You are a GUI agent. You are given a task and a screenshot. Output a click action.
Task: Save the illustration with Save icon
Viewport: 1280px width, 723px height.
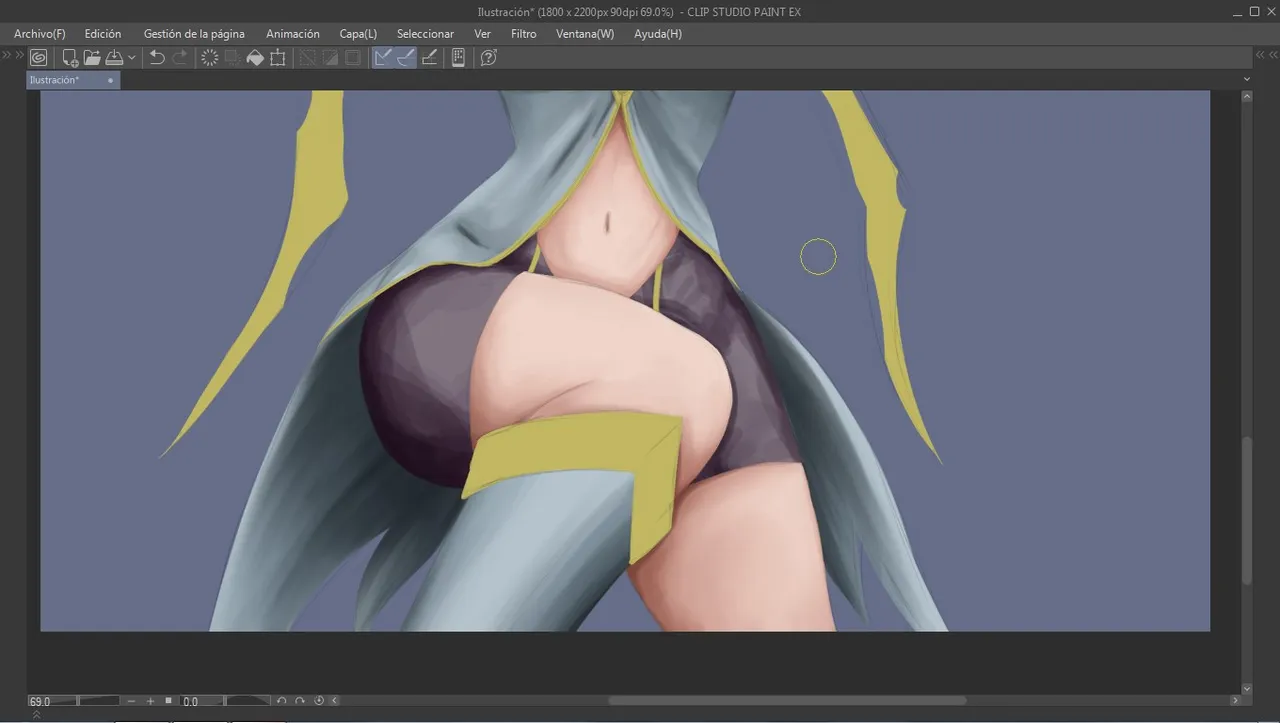point(115,58)
